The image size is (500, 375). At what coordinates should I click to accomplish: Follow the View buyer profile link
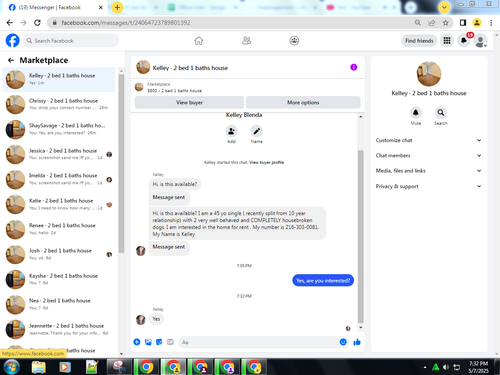point(267,162)
